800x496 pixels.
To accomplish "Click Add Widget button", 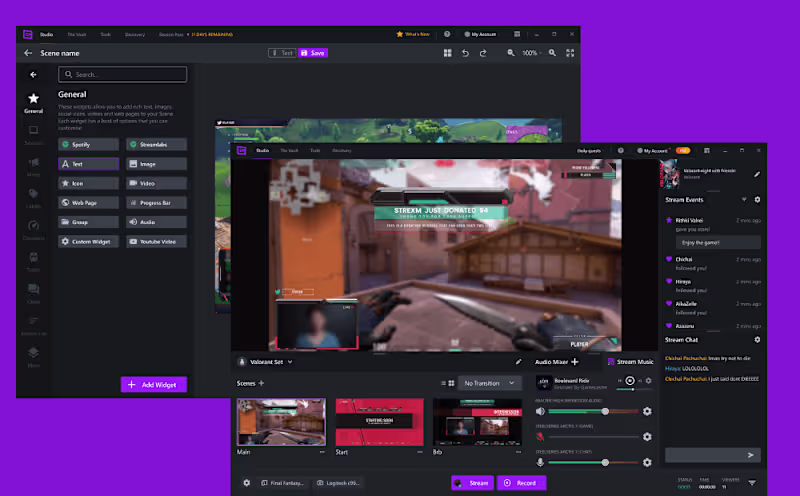I will (x=154, y=385).
